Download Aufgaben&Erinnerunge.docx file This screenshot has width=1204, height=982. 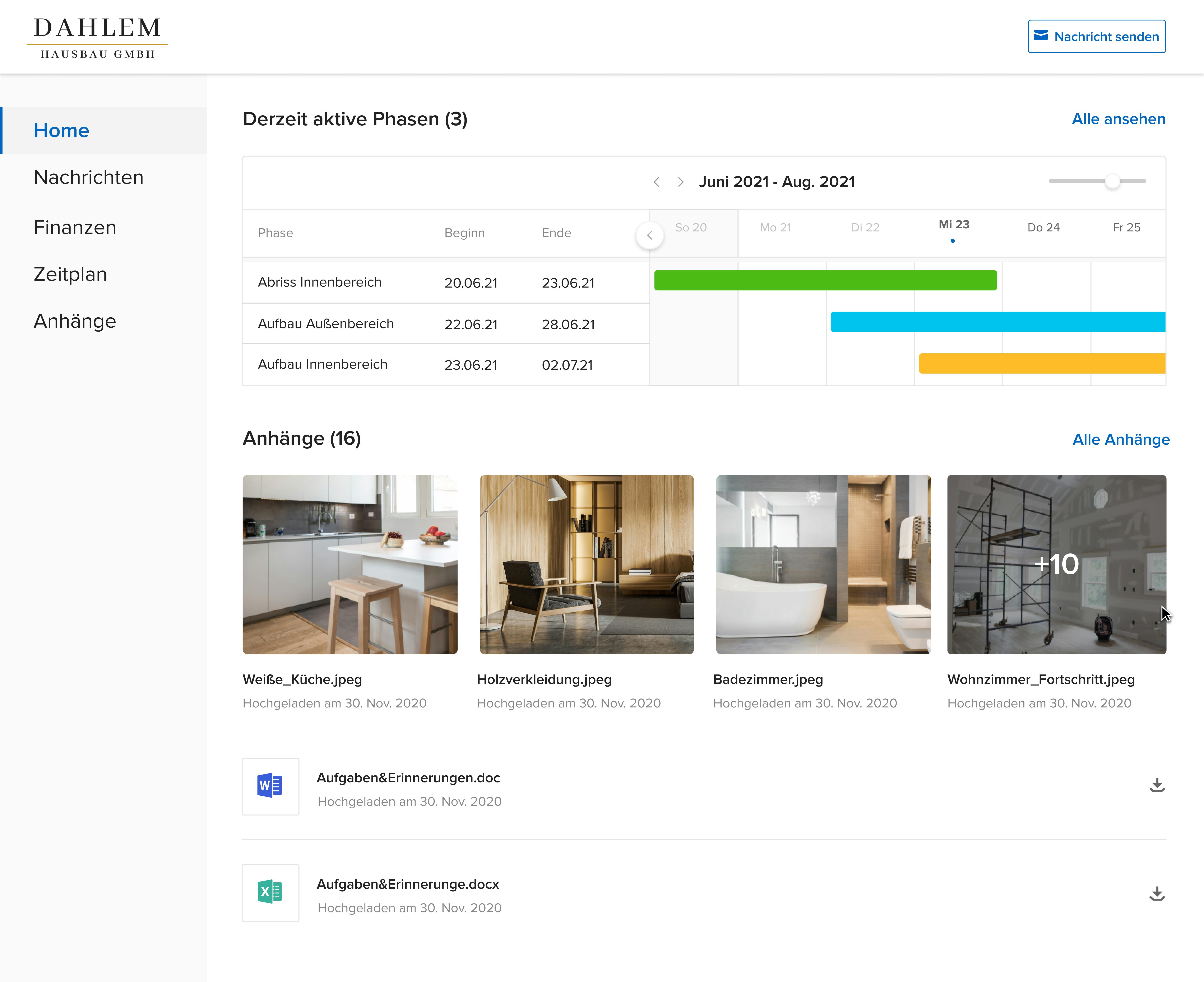coord(1157,894)
